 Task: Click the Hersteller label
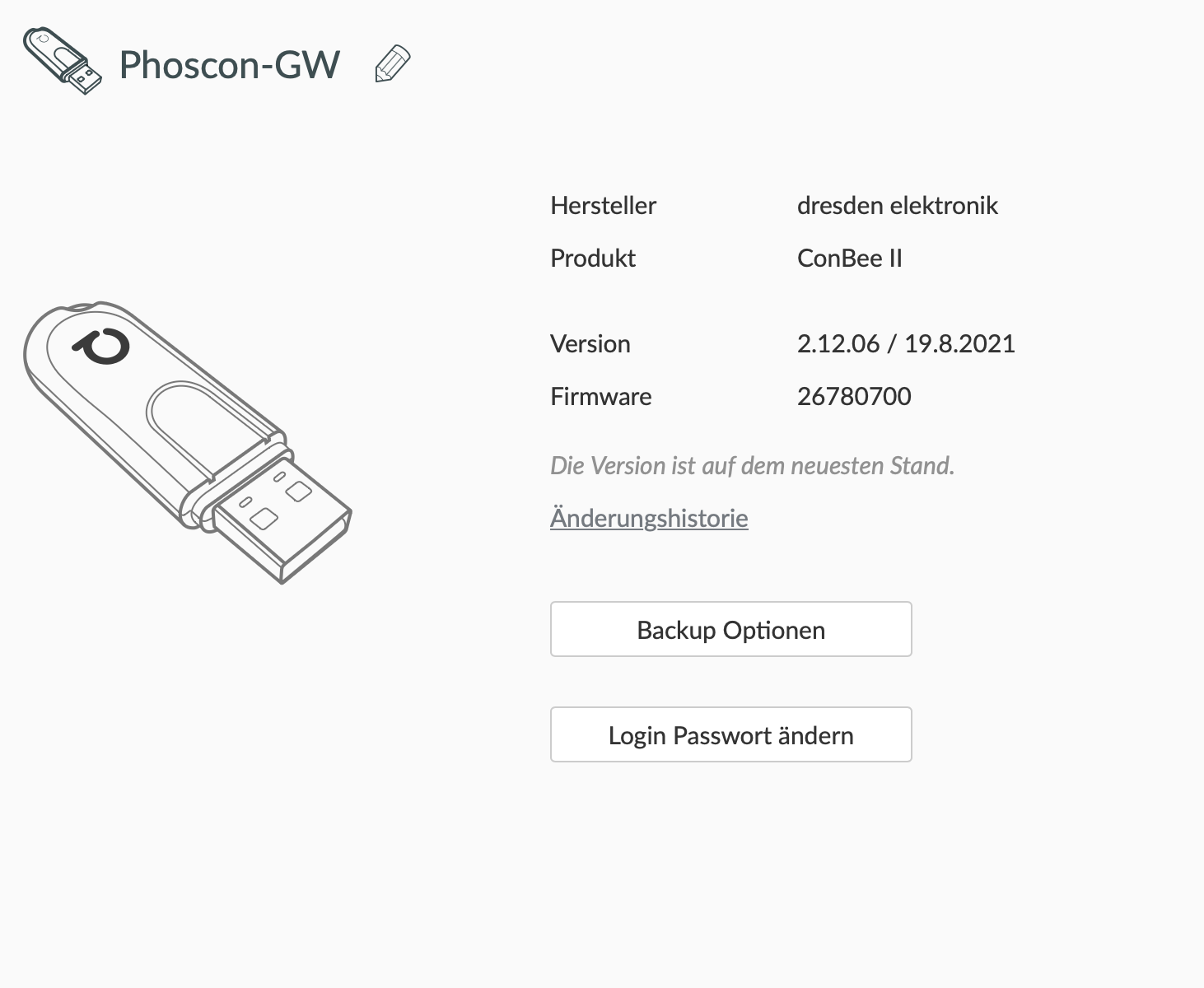point(603,205)
